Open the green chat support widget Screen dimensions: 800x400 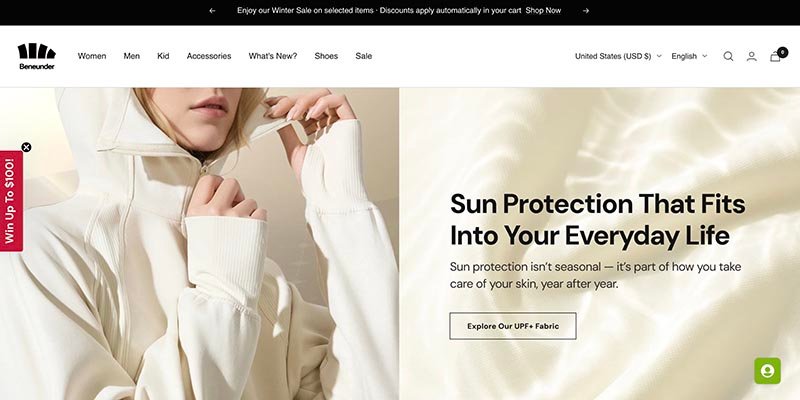point(767,370)
